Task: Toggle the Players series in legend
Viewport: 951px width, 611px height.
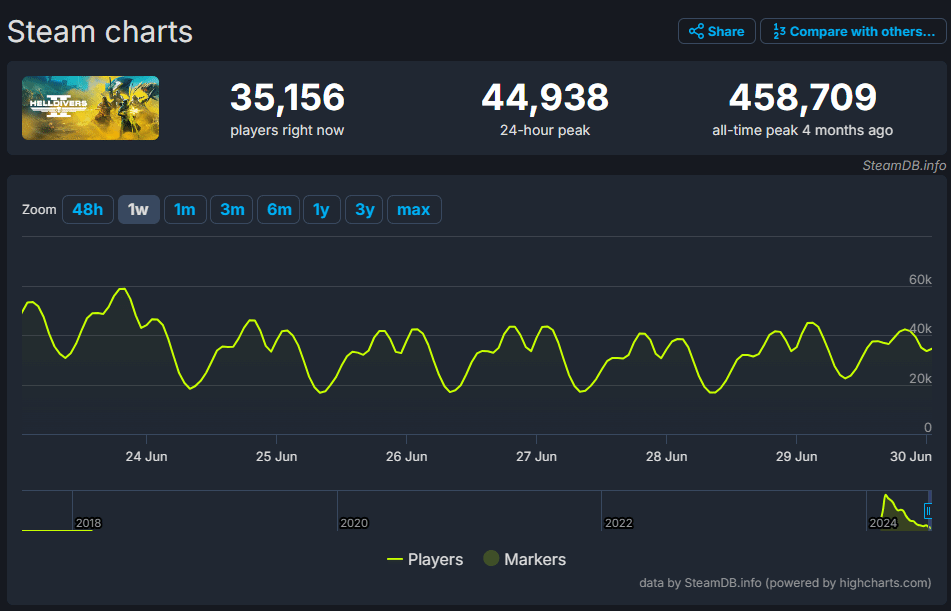Action: [425, 559]
